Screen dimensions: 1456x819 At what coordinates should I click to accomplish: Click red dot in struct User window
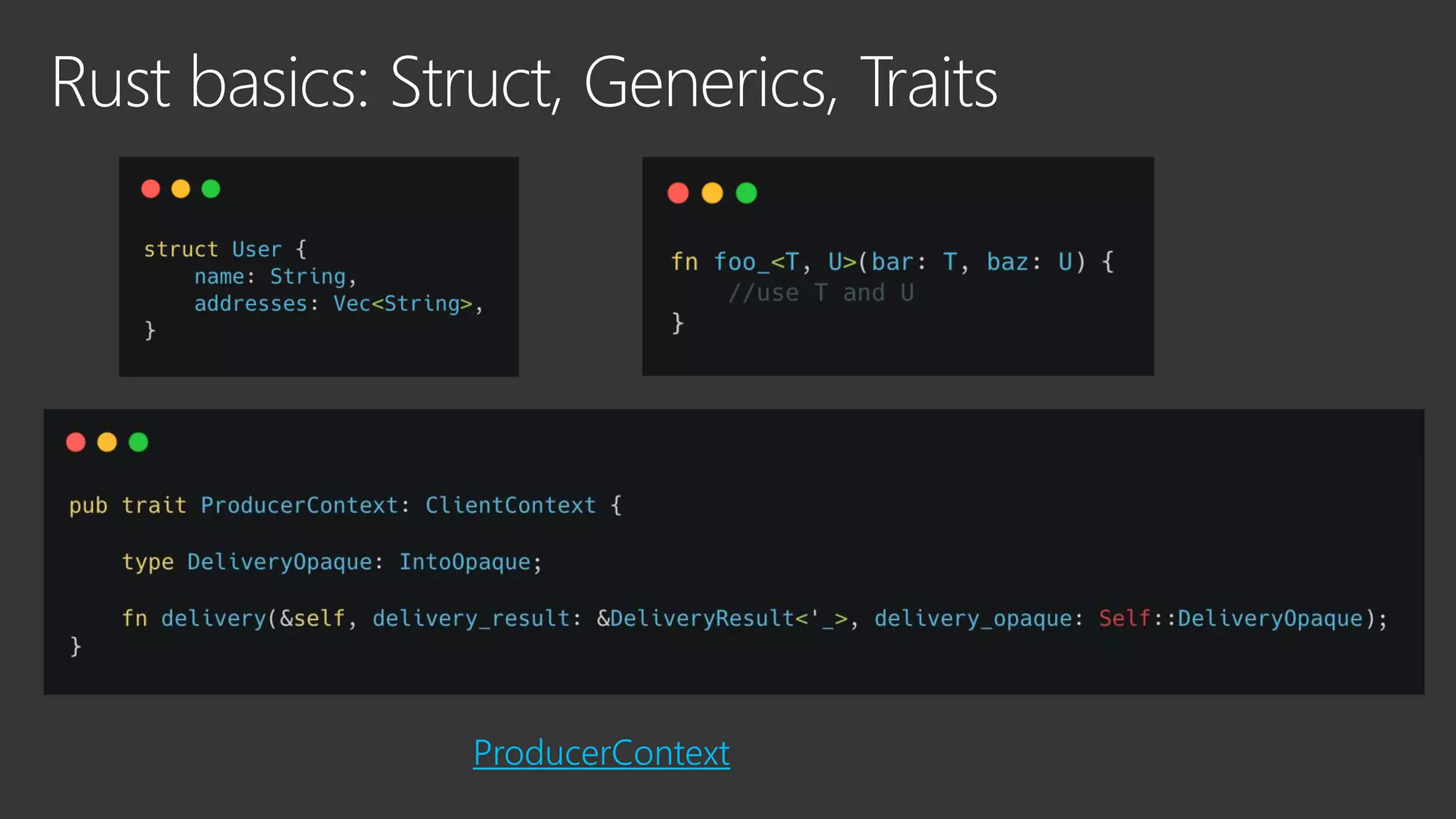click(x=151, y=188)
